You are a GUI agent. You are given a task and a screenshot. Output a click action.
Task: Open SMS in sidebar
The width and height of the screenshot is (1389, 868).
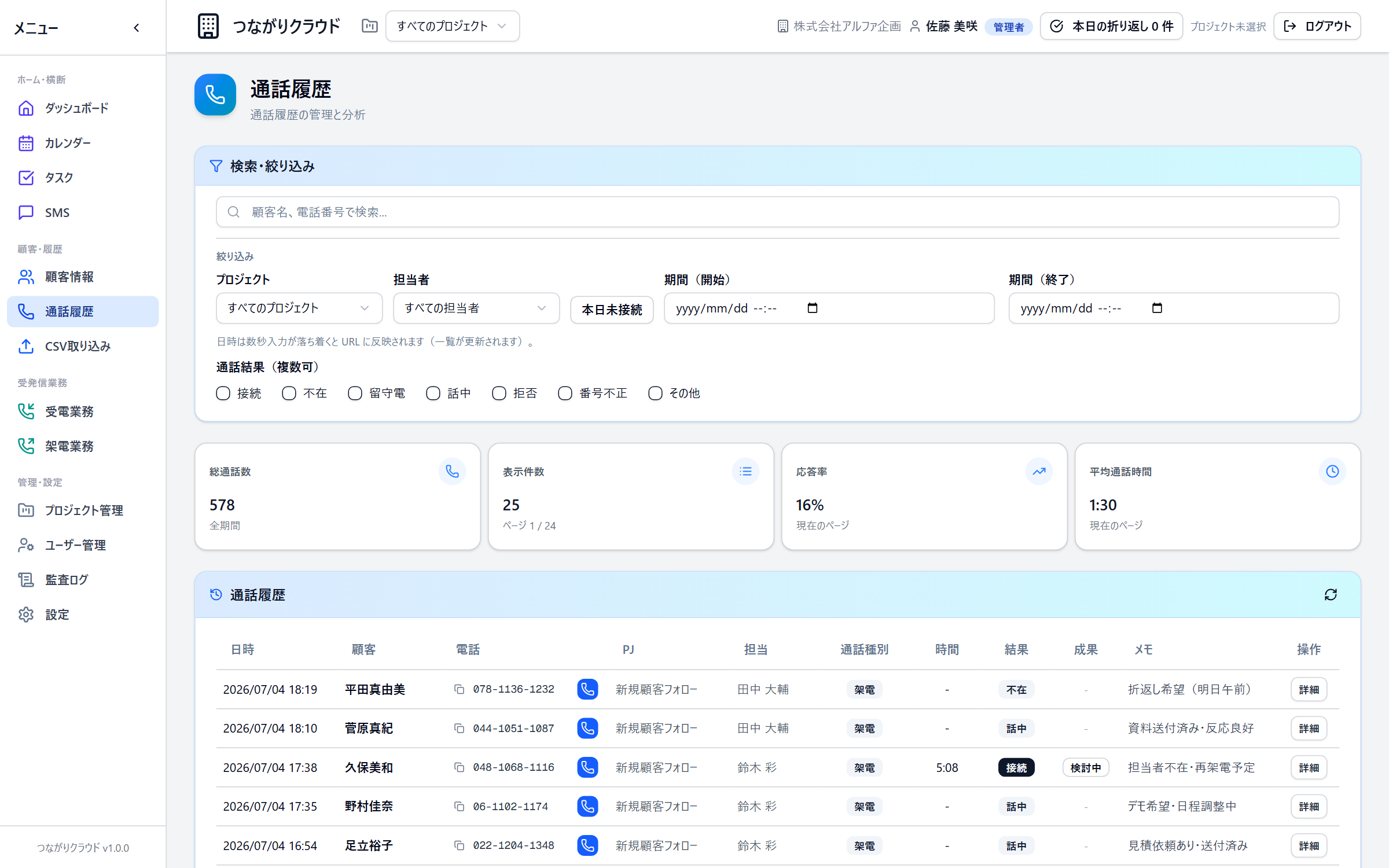coord(83,212)
